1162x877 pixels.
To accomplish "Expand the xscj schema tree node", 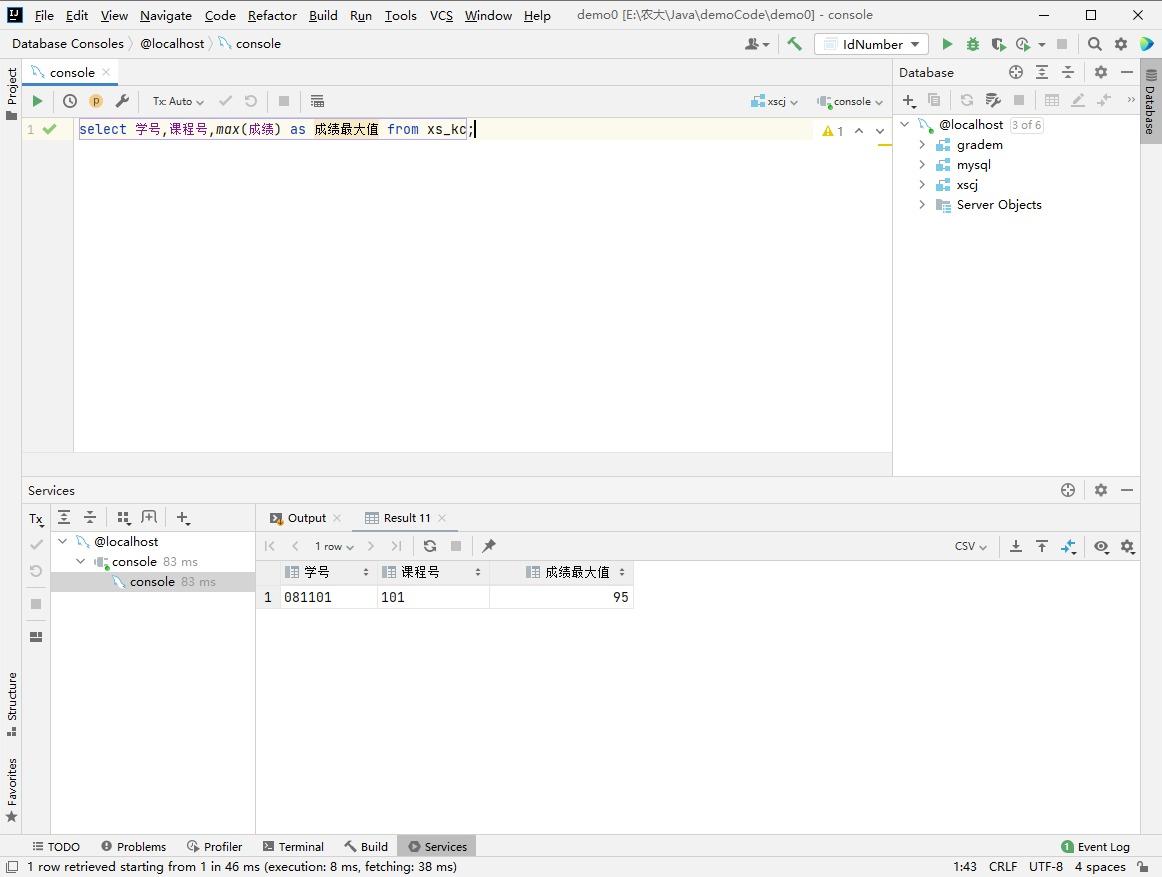I will coord(922,185).
